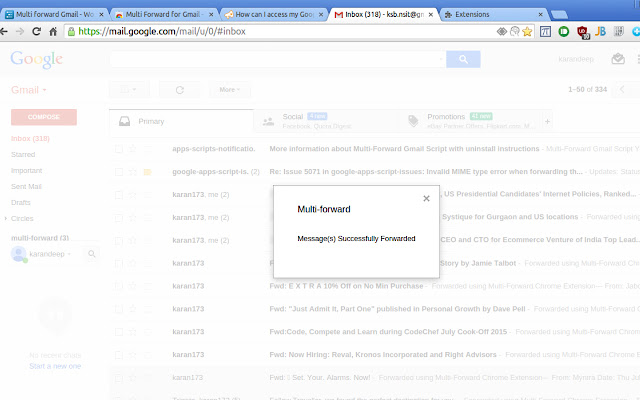This screenshot has height=400, width=640.
Task: Add a new inbox tab with the plus icon
Action: click(x=547, y=121)
